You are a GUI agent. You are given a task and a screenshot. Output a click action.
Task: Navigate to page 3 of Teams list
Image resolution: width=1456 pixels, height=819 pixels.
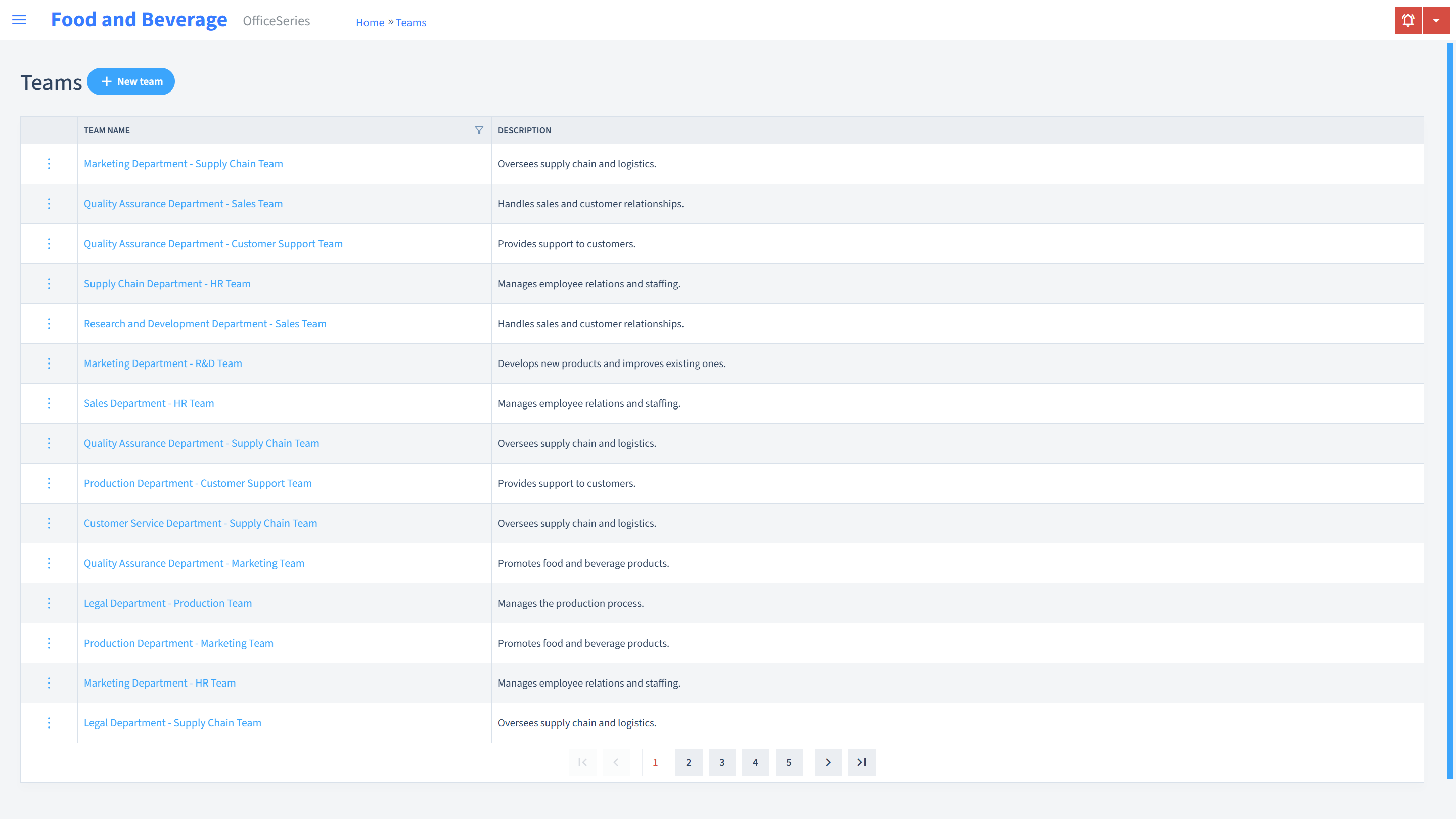click(722, 762)
